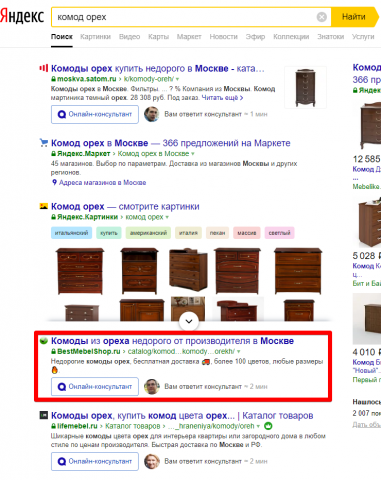Click the moskva.satom.ru green URL
Screen dimensions: 381x480
point(87,79)
